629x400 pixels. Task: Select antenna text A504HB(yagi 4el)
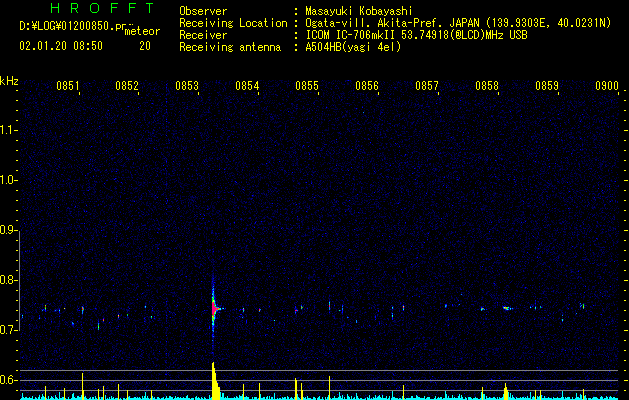point(353,47)
